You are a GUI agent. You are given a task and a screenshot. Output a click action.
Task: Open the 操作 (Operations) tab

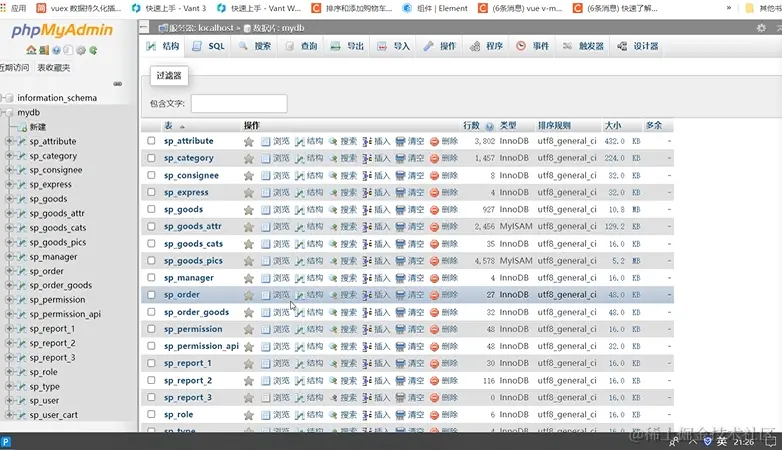pyautogui.click(x=439, y=46)
